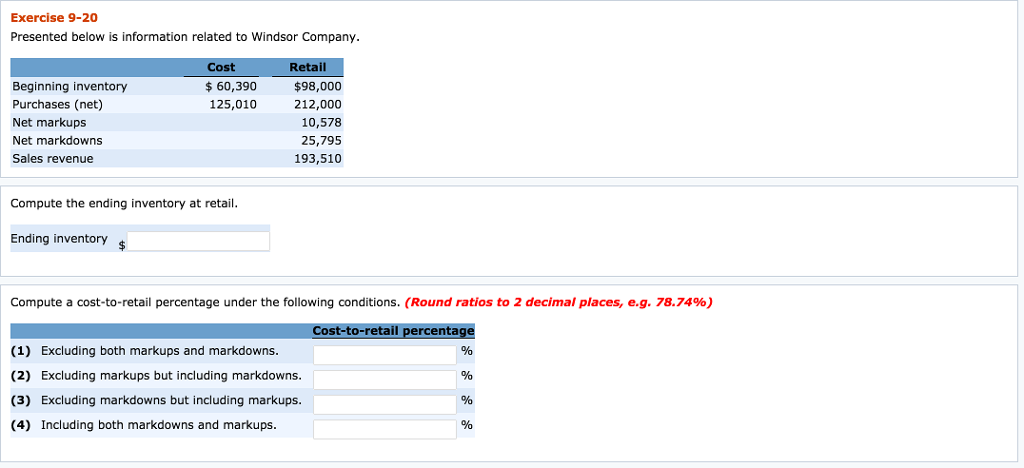Select the 125,010 purchases cost value

pyautogui.click(x=233, y=104)
